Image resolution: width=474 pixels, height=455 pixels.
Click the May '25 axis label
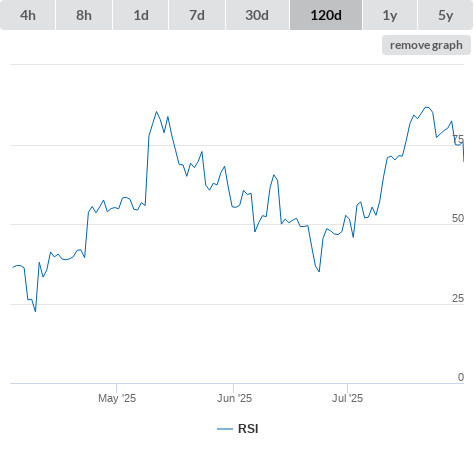pos(117,398)
